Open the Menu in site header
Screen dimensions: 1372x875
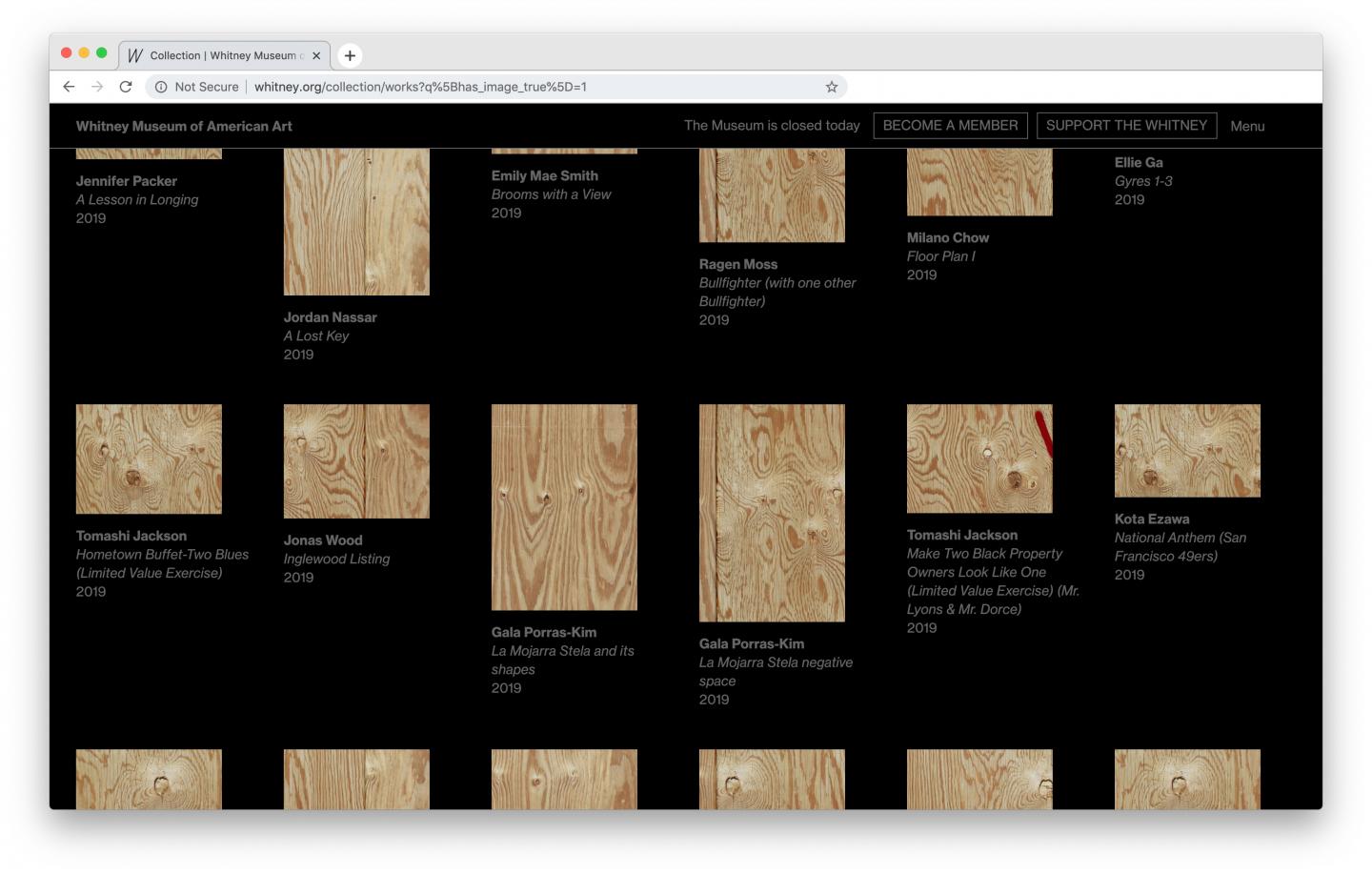[1246, 126]
